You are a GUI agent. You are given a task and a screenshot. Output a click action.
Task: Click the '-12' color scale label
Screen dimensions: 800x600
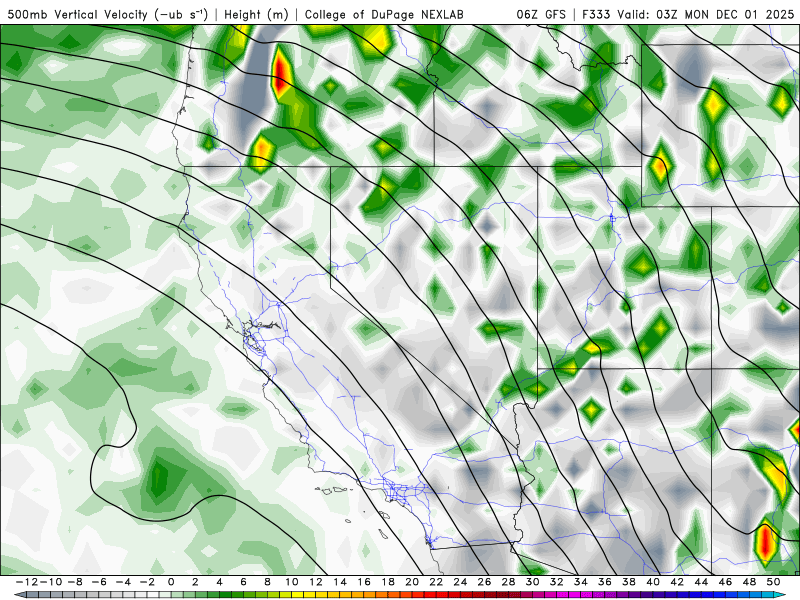pos(26,582)
